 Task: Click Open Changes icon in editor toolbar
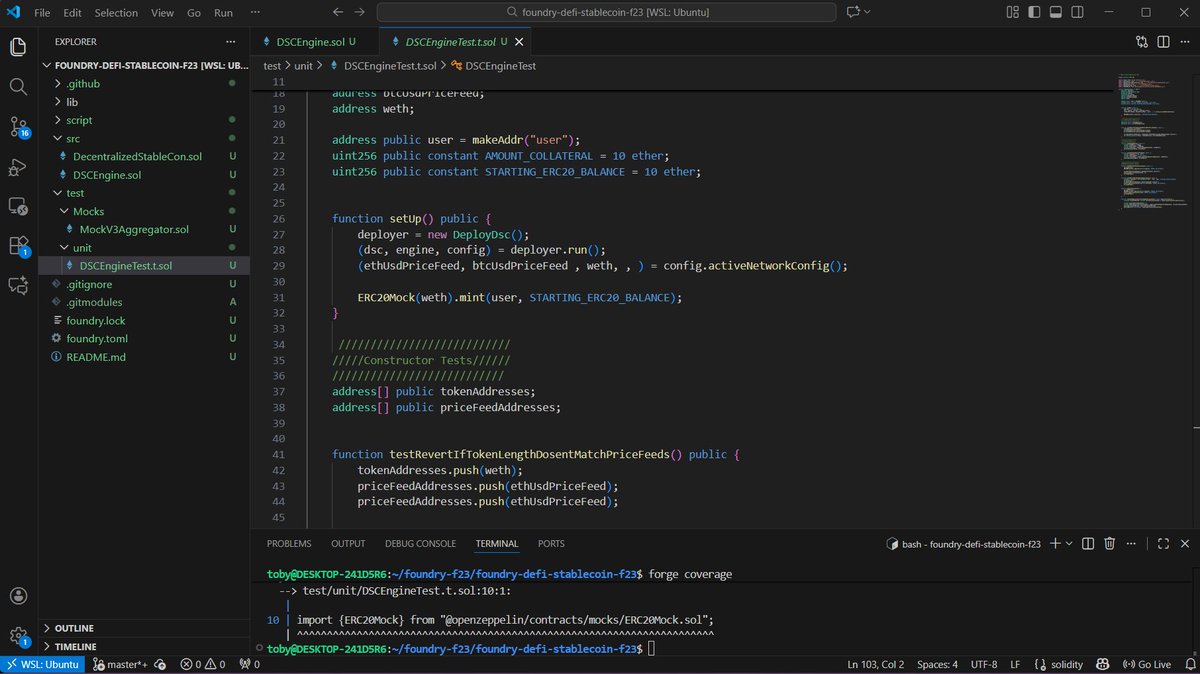1142,42
